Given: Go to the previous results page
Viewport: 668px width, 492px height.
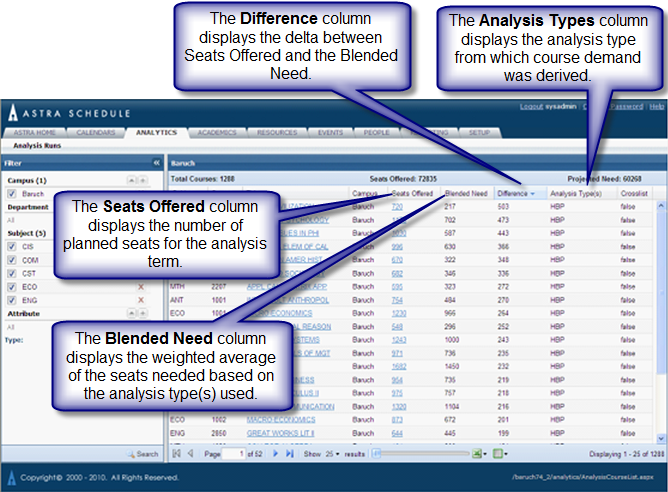Looking at the screenshot, I should point(190,454).
